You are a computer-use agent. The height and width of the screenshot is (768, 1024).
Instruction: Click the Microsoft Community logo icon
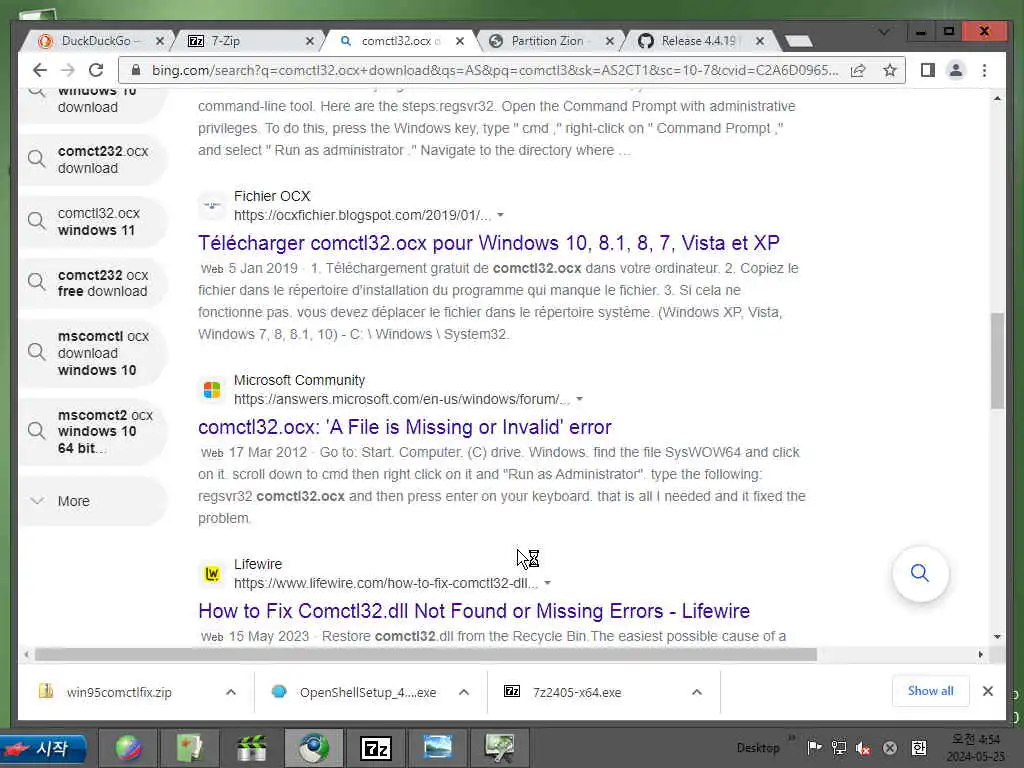coord(212,390)
